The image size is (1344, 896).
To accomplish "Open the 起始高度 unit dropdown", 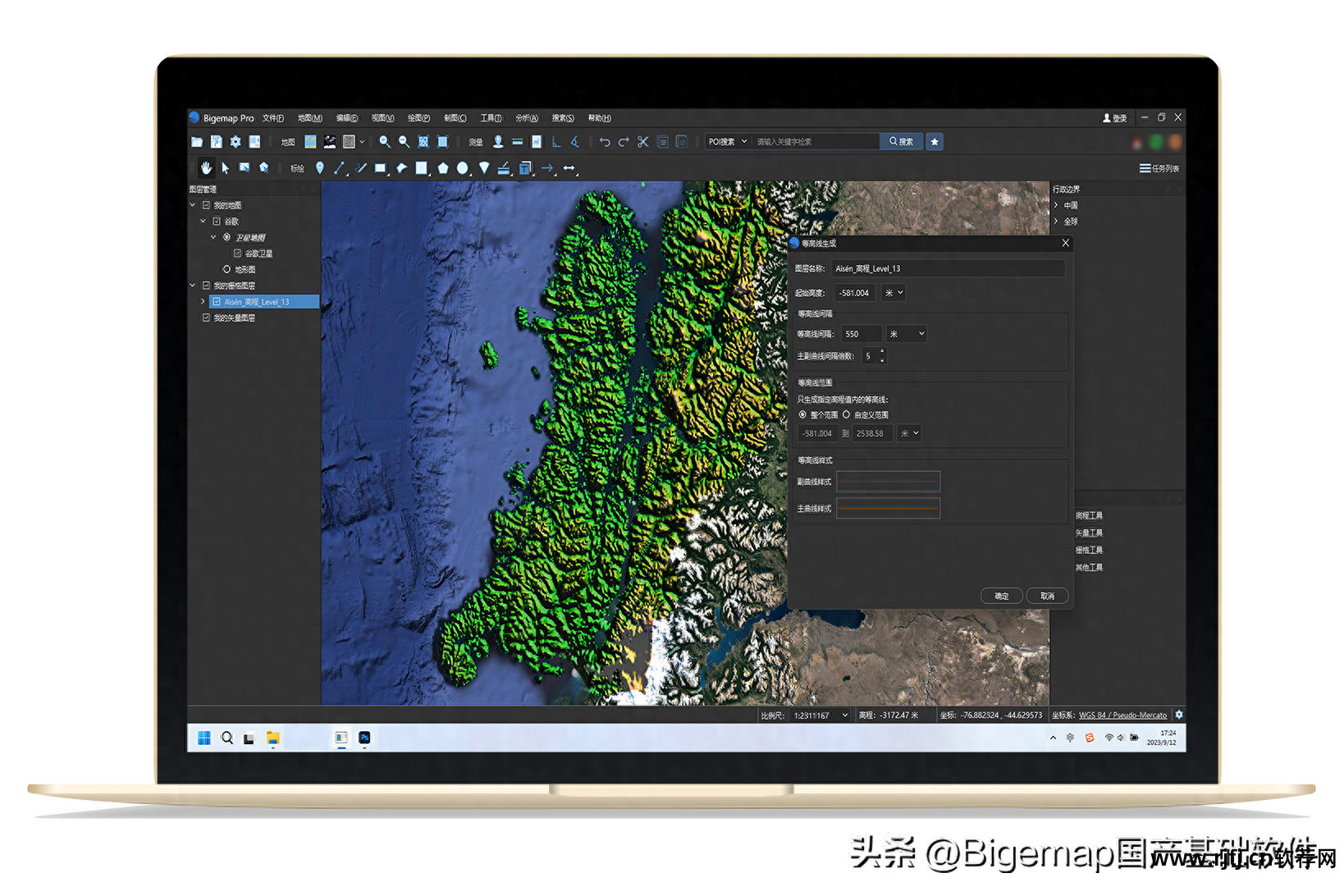I will tap(894, 293).
